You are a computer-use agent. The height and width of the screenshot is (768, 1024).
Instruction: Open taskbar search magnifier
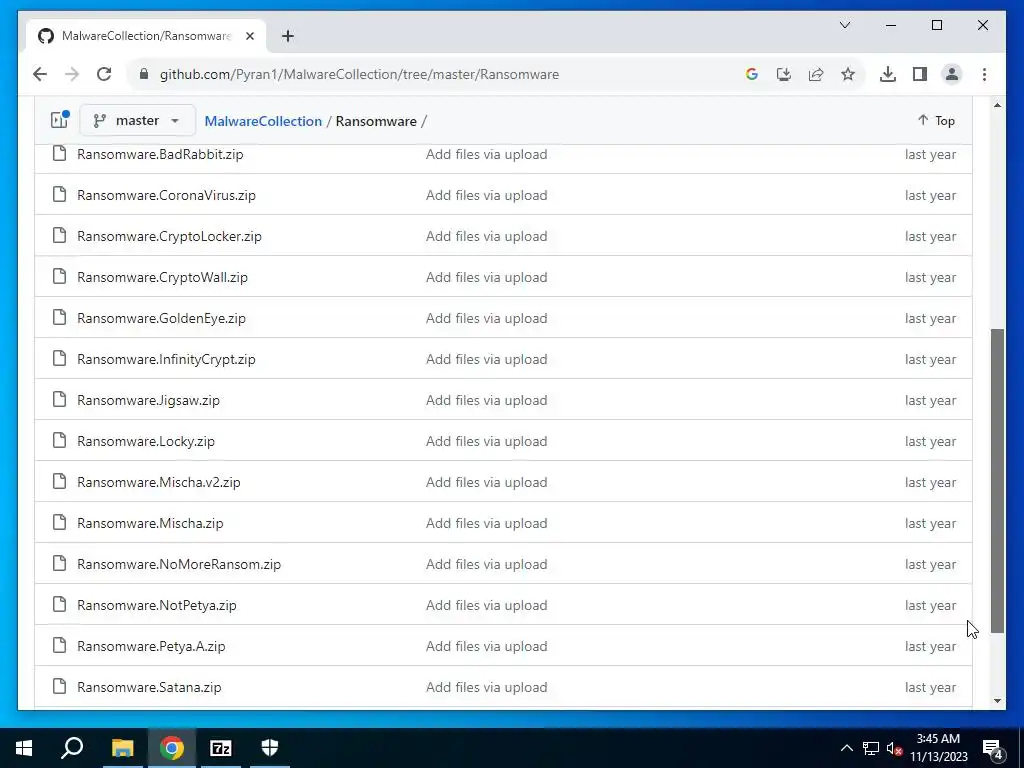point(72,748)
